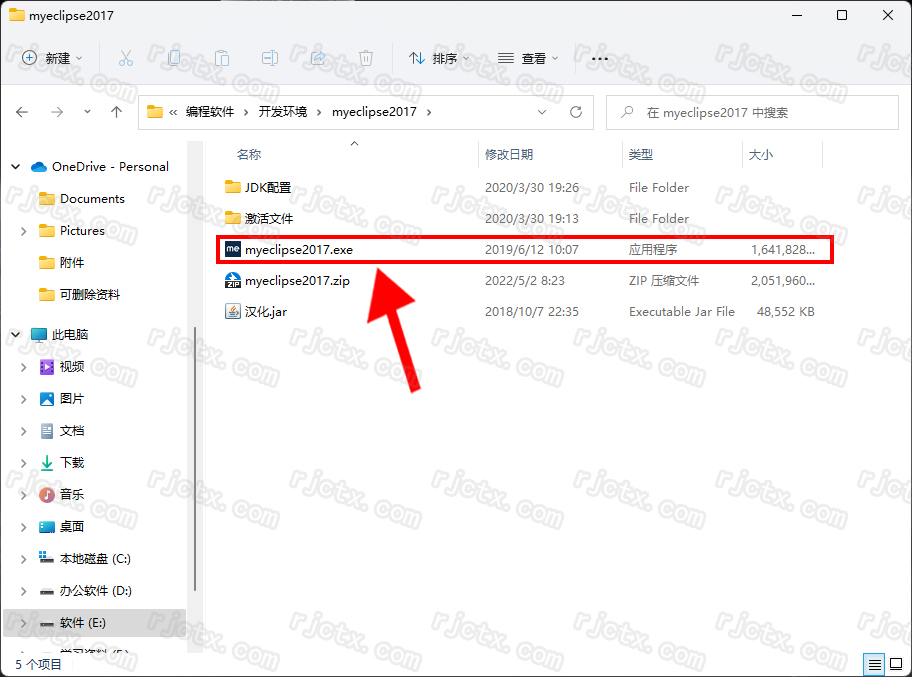Sort files by 修改日期 column header
The width and height of the screenshot is (912, 677).
509,155
